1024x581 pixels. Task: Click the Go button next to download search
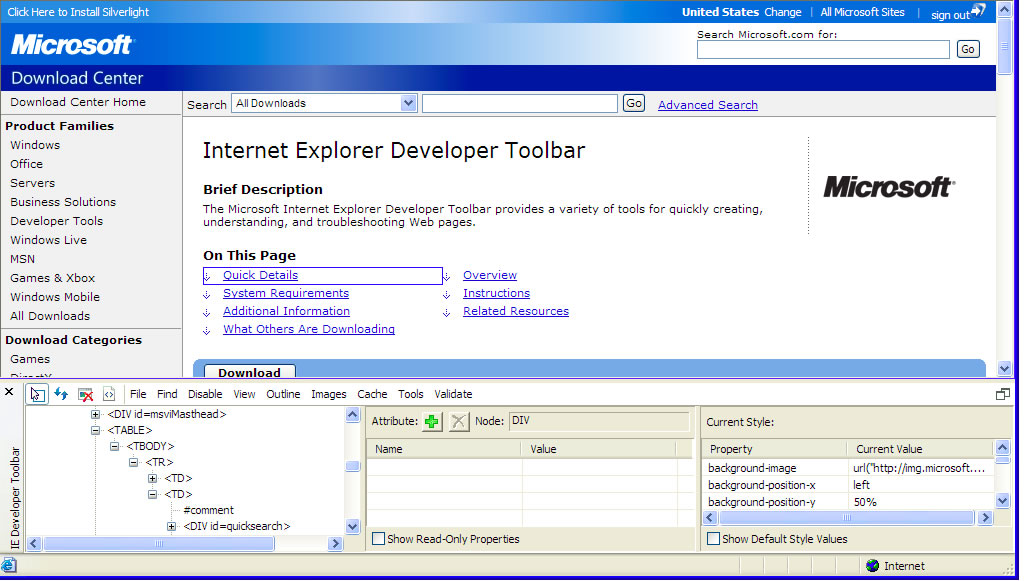click(633, 103)
